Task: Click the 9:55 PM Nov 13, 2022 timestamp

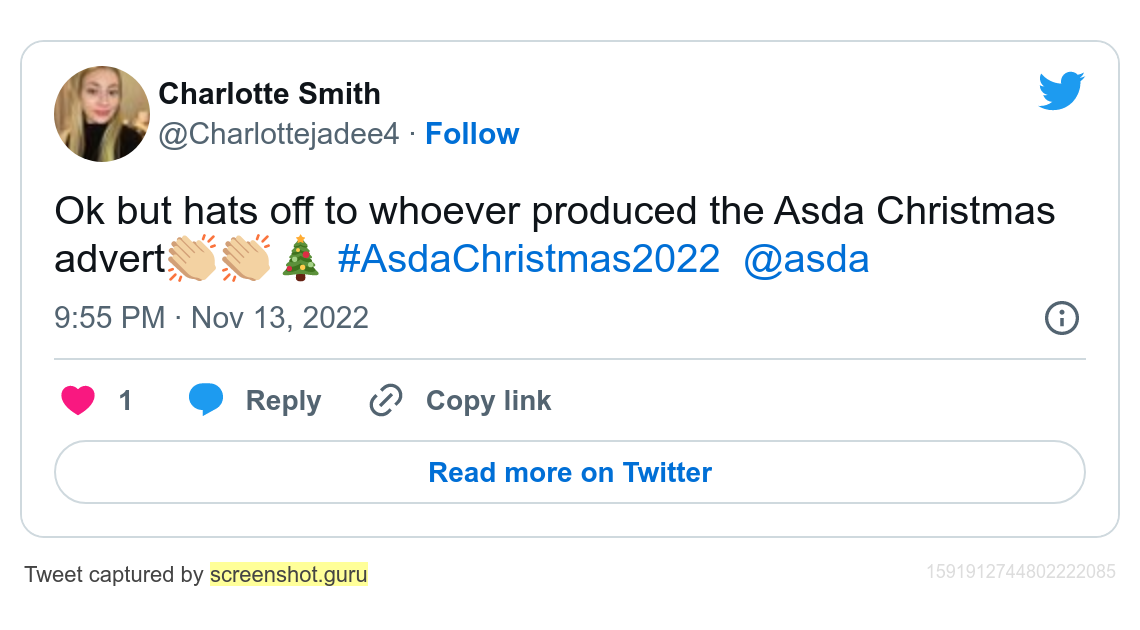Action: tap(212, 318)
